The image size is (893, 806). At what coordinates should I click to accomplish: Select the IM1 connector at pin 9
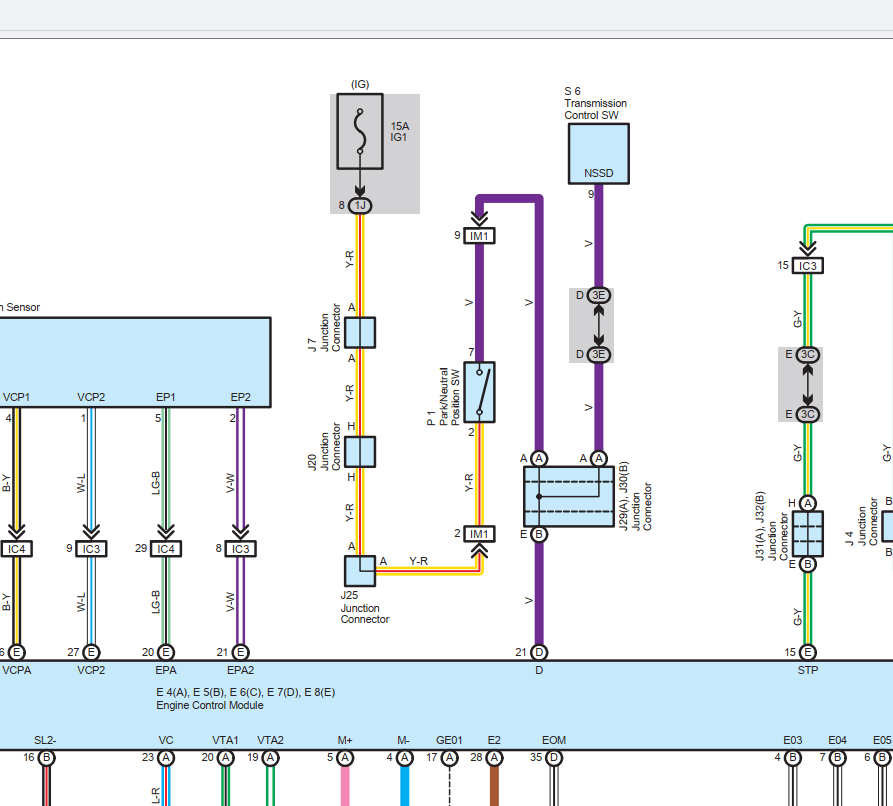[x=480, y=236]
